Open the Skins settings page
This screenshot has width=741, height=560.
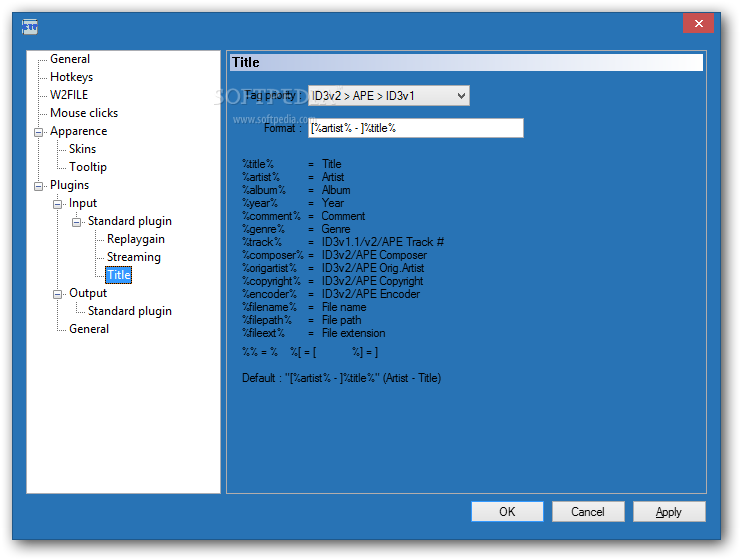(x=82, y=149)
